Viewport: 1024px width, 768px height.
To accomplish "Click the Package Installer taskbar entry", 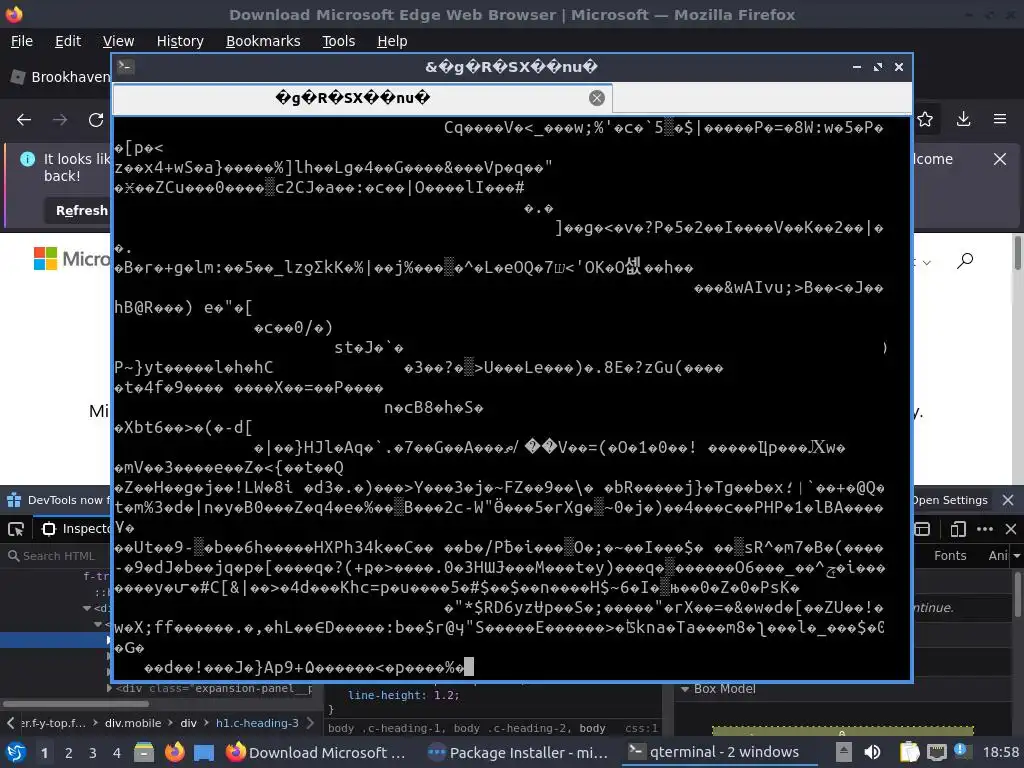I will (x=518, y=752).
